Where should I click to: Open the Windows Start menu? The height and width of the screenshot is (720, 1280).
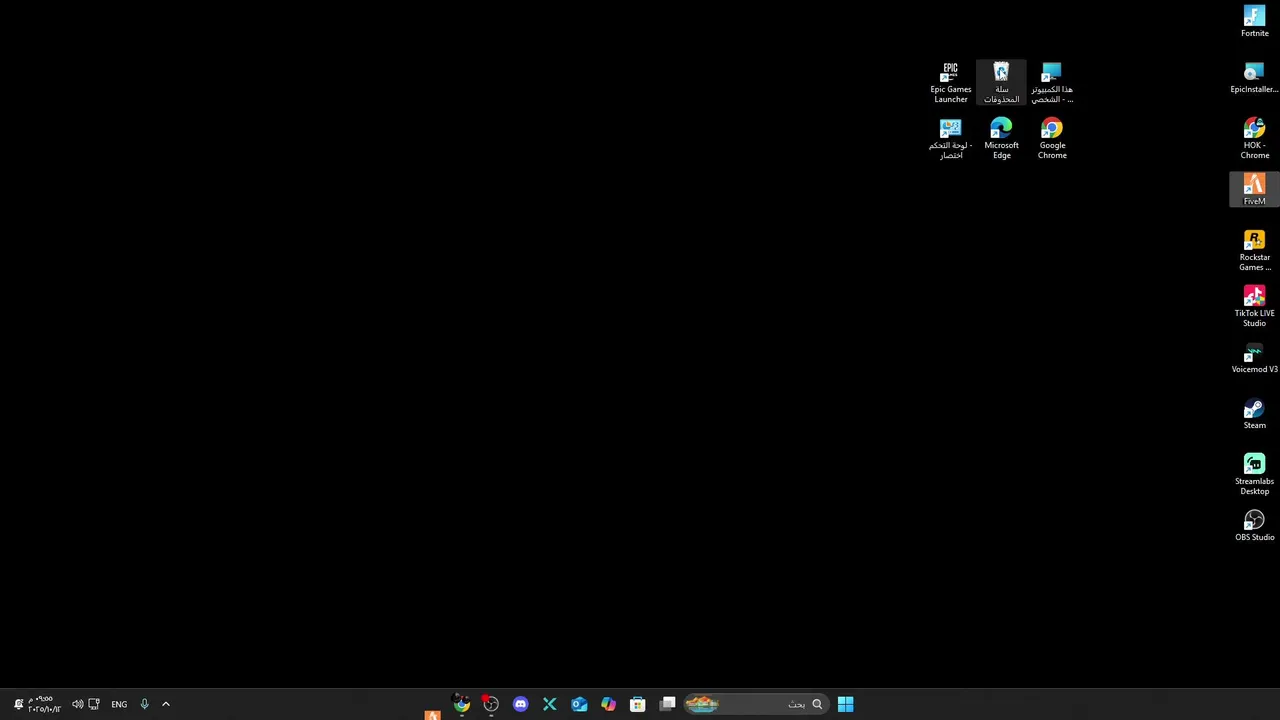click(x=845, y=704)
